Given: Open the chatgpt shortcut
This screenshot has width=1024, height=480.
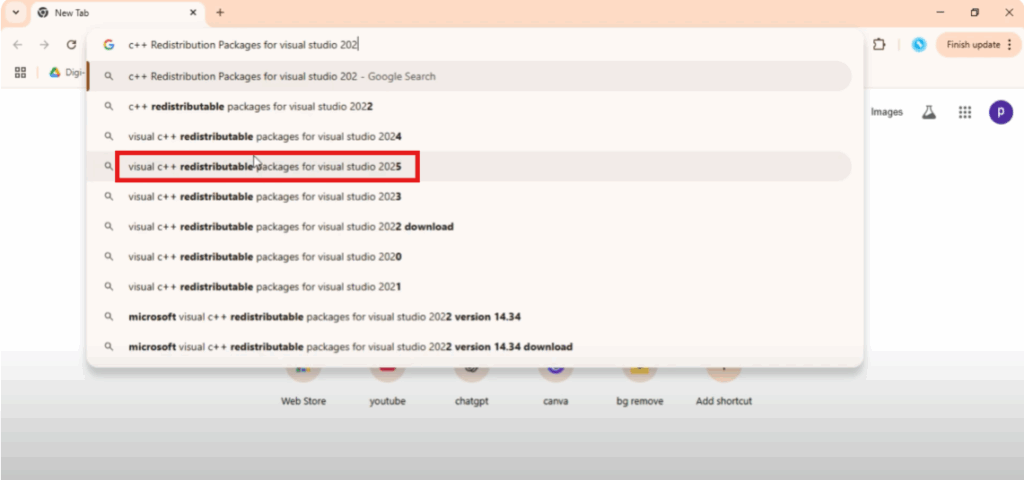Looking at the screenshot, I should coord(472,385).
